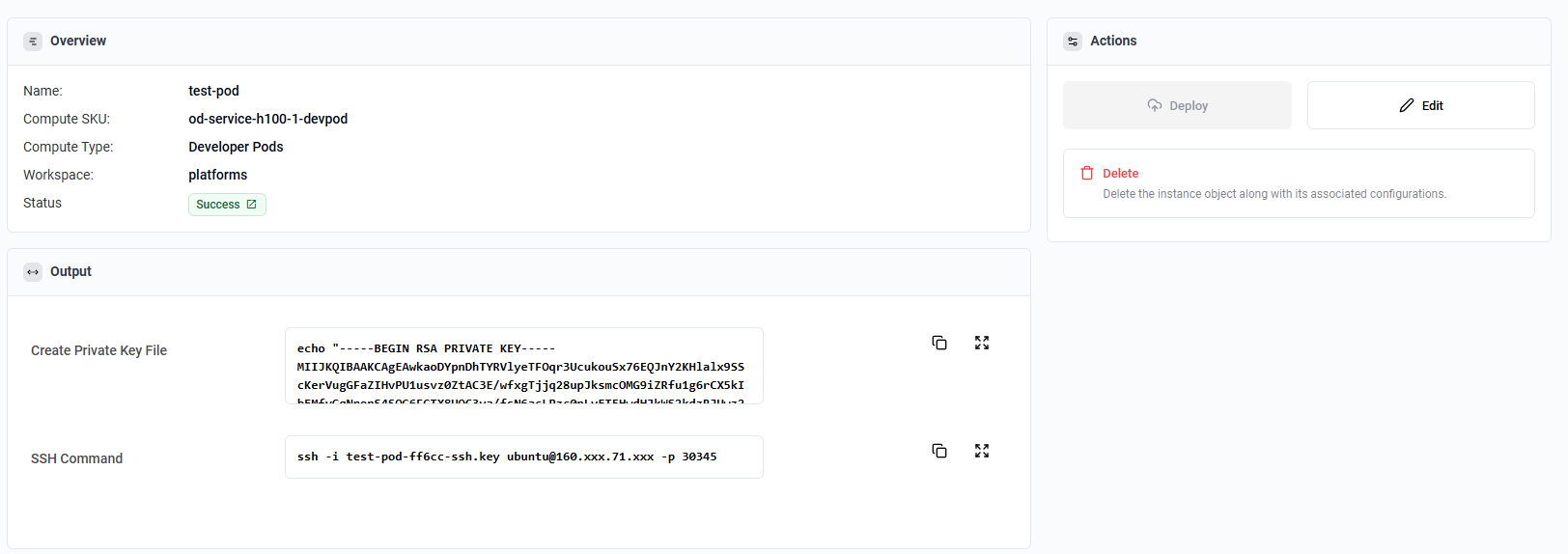Viewport: 1568px width, 554px height.
Task: Copy the Create Private Key File output
Action: (939, 343)
